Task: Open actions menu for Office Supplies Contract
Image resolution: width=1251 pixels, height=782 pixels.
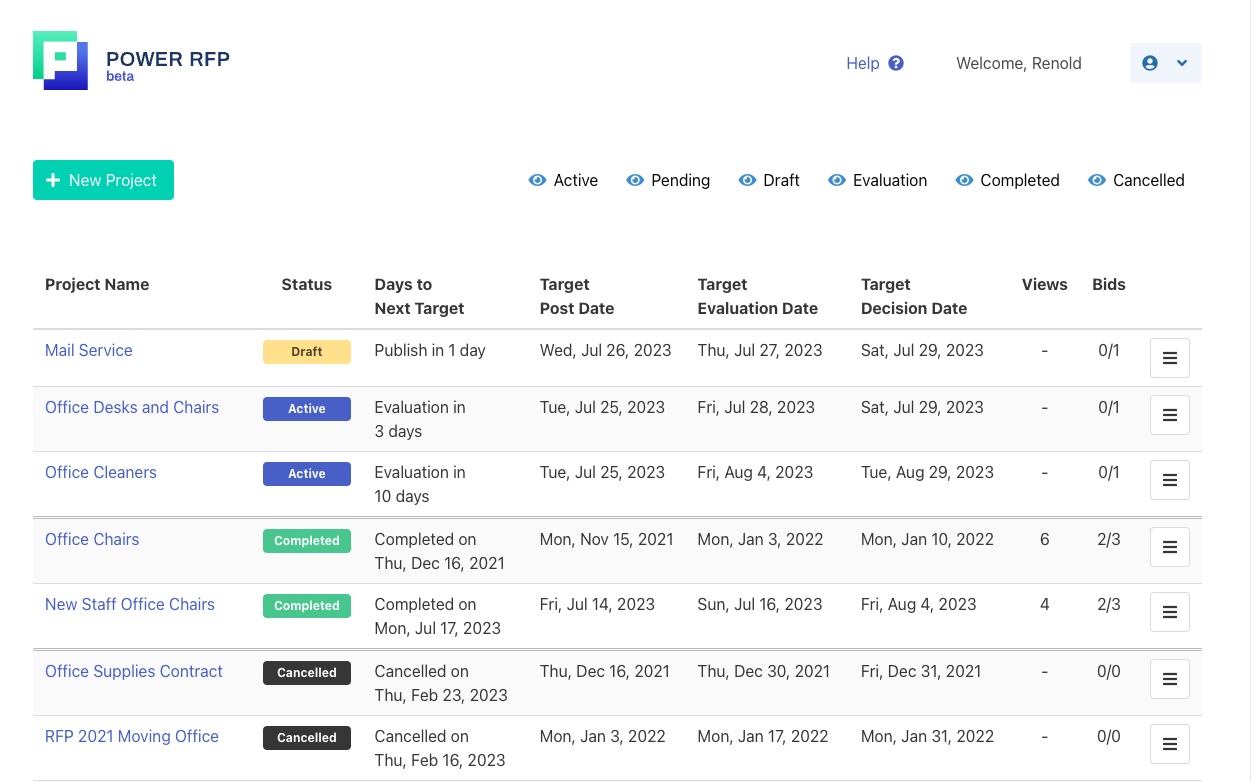Action: tap(1169, 679)
